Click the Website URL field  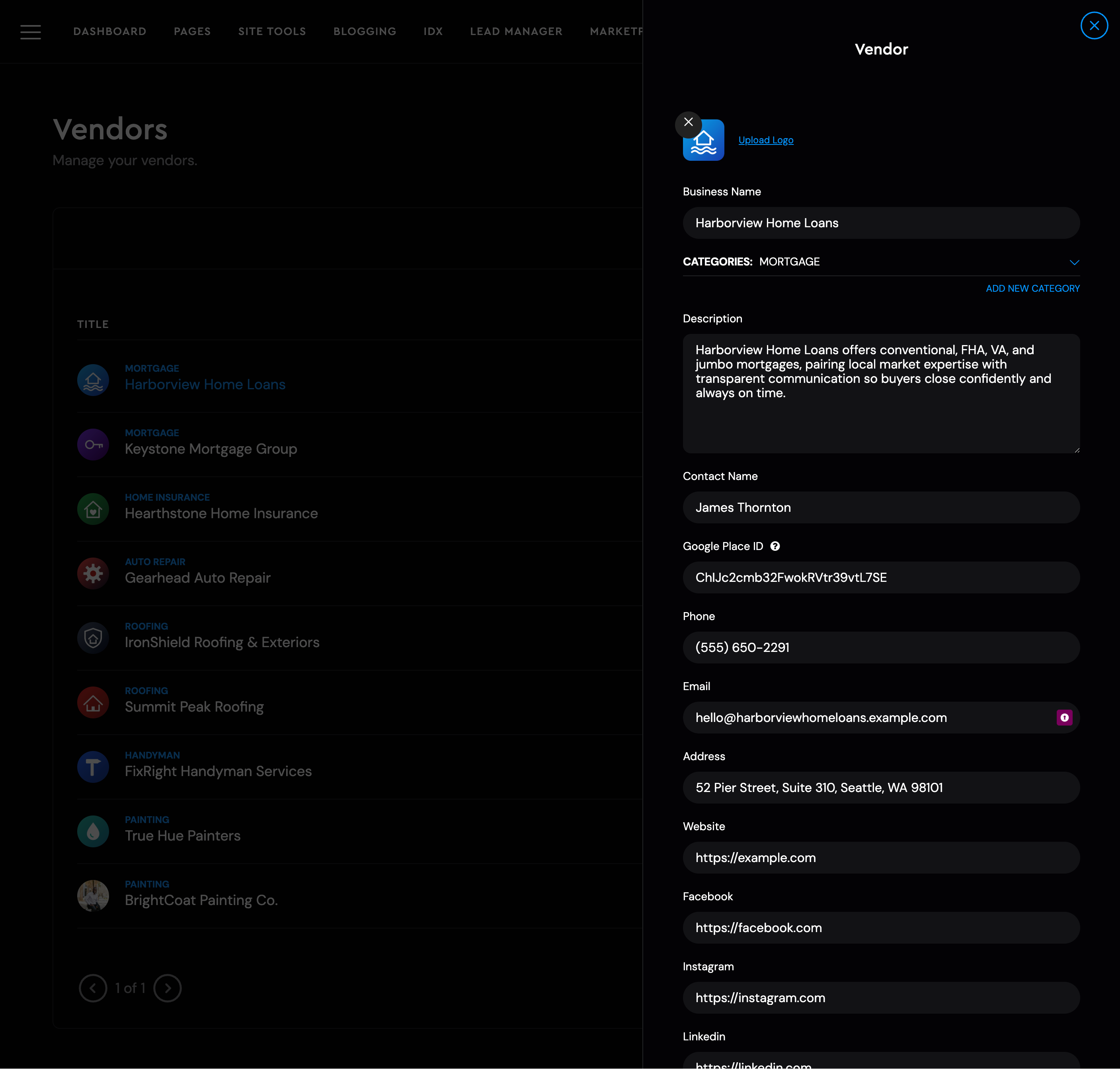(881, 858)
